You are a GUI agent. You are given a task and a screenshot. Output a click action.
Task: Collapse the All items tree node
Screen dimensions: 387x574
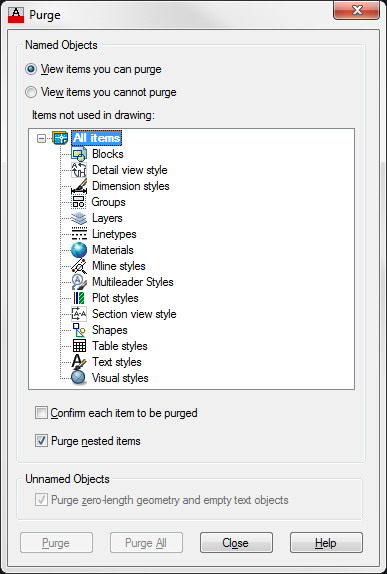(42, 138)
